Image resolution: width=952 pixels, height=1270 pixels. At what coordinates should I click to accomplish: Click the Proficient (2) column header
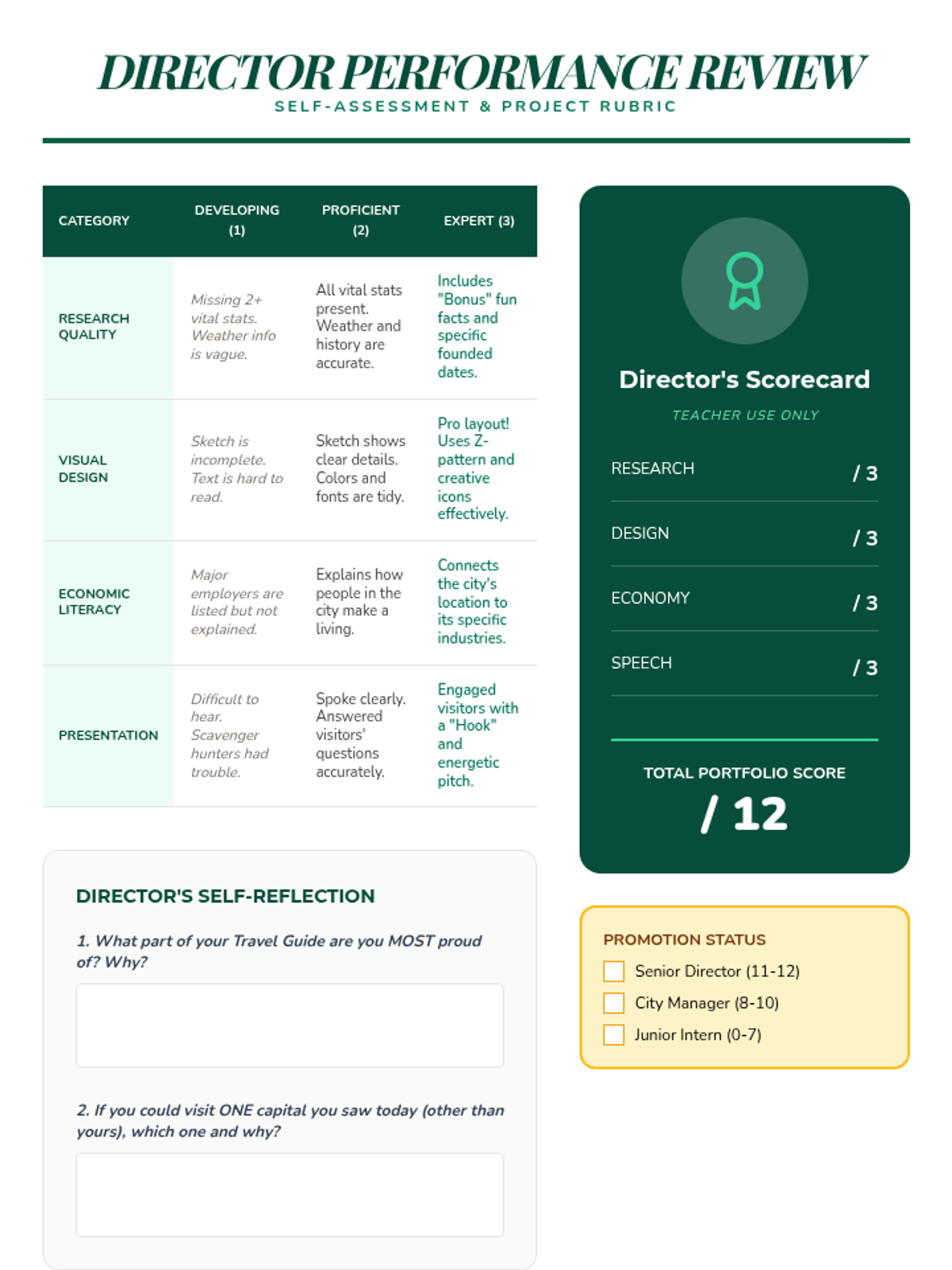point(360,220)
